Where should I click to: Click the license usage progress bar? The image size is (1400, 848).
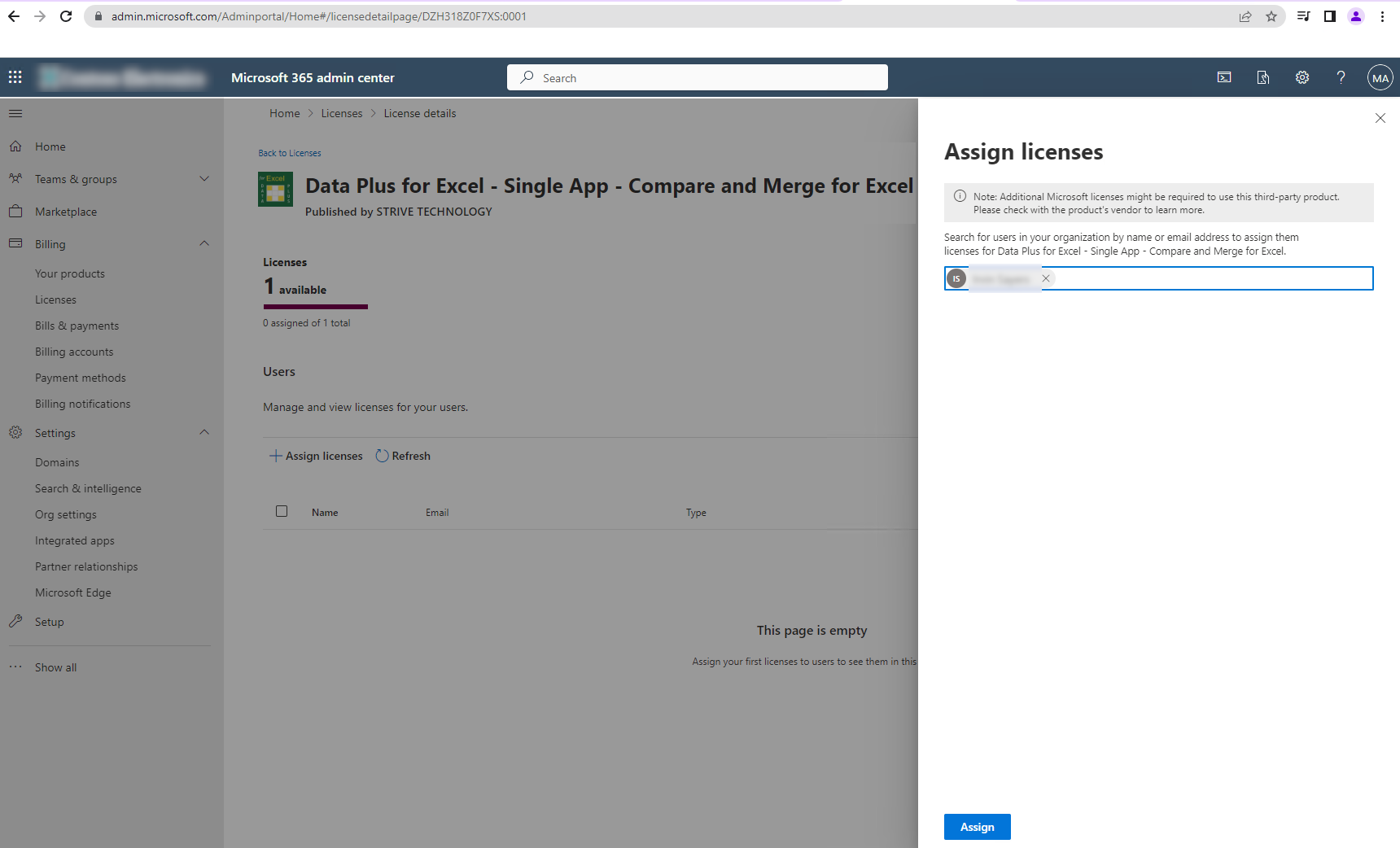[x=315, y=307]
